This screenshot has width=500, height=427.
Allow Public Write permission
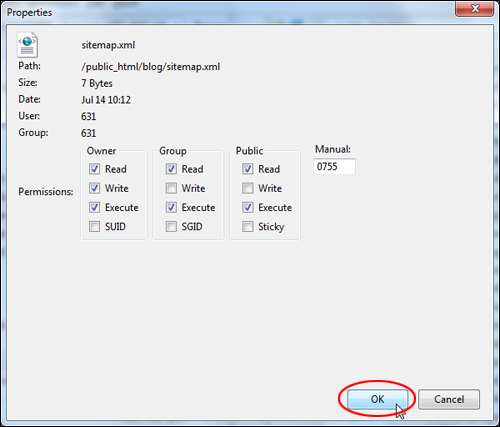point(248,188)
